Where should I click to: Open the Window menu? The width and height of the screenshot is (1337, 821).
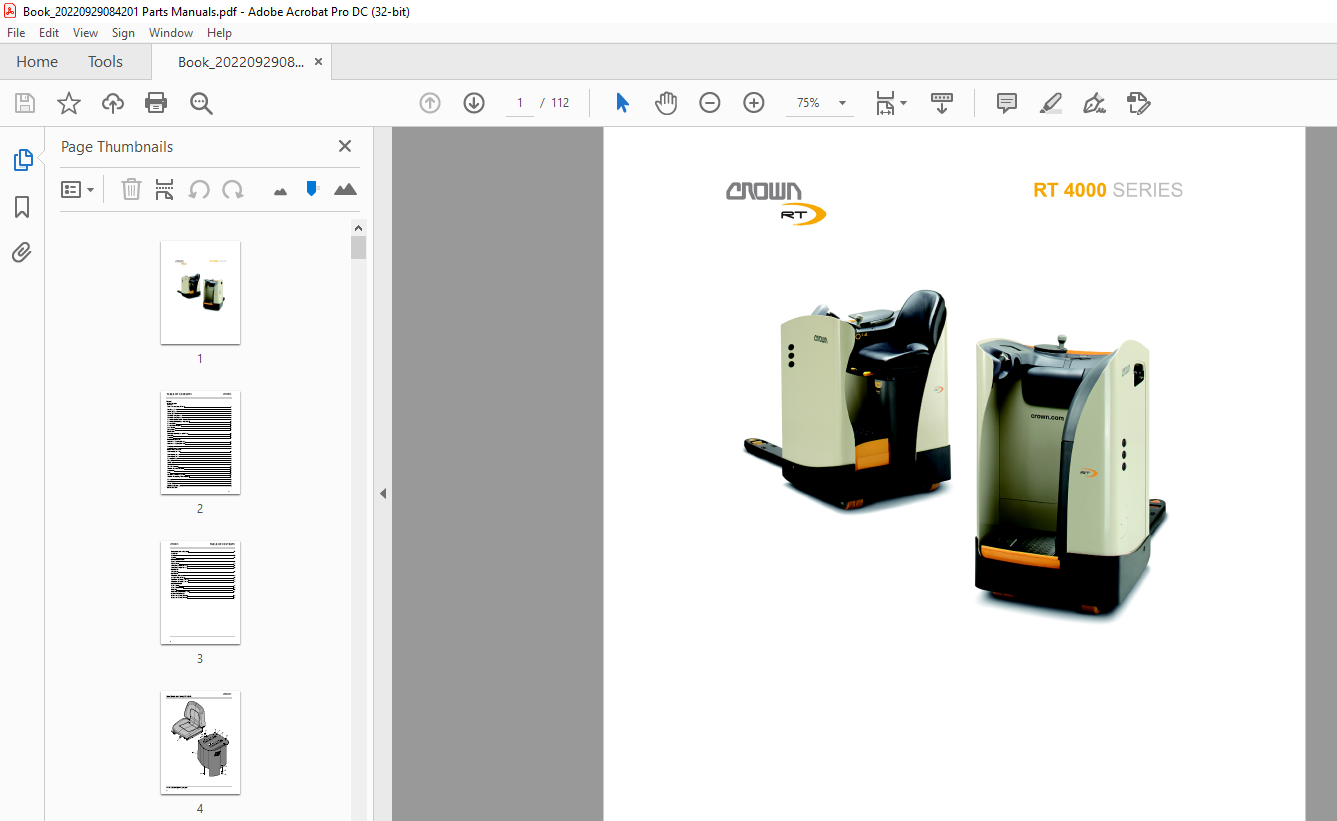171,33
